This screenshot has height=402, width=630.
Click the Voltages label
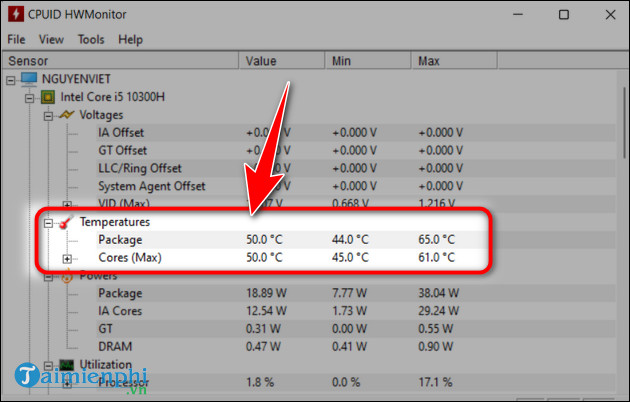click(x=101, y=115)
